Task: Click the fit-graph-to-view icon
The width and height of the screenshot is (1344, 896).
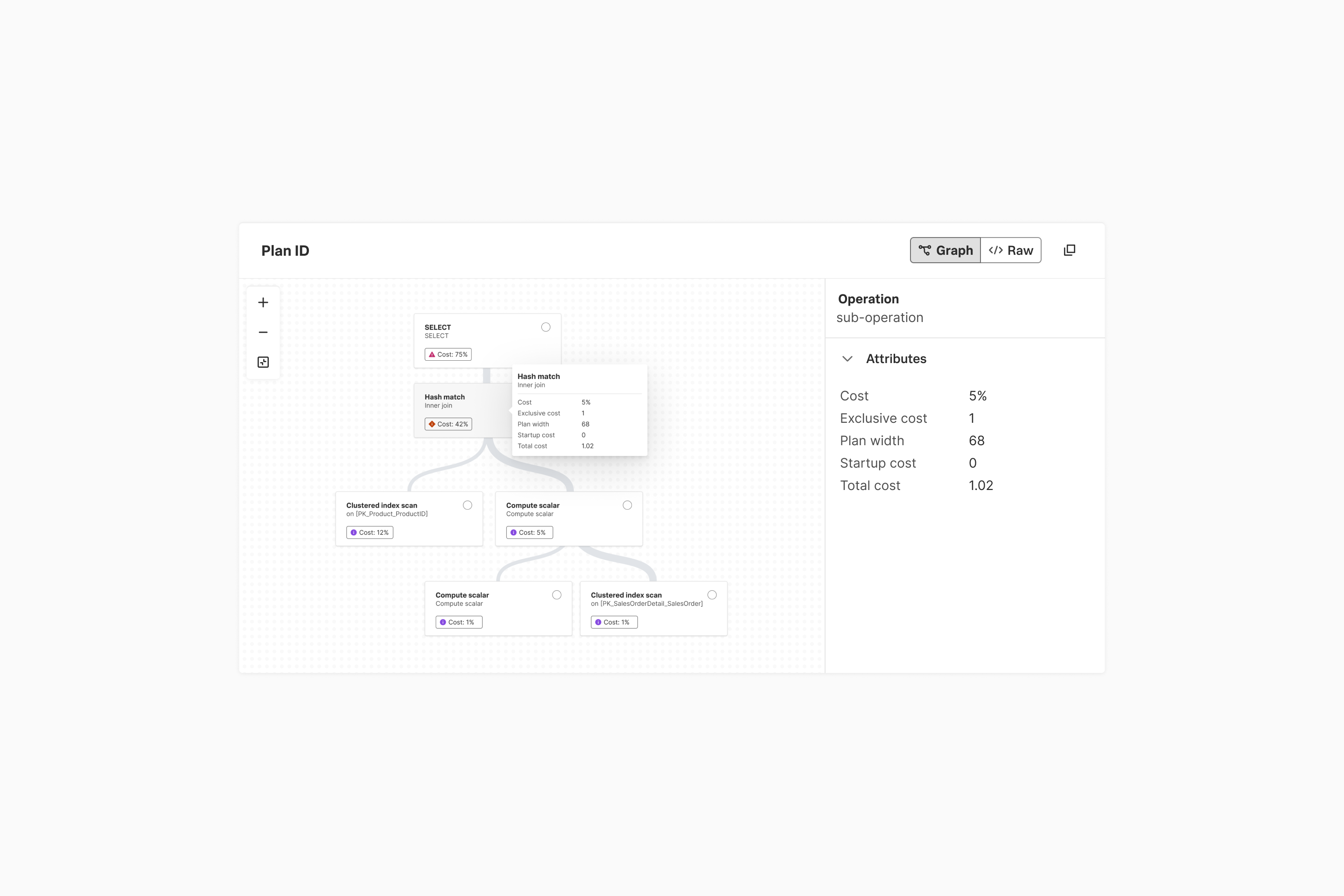Action: [x=263, y=362]
